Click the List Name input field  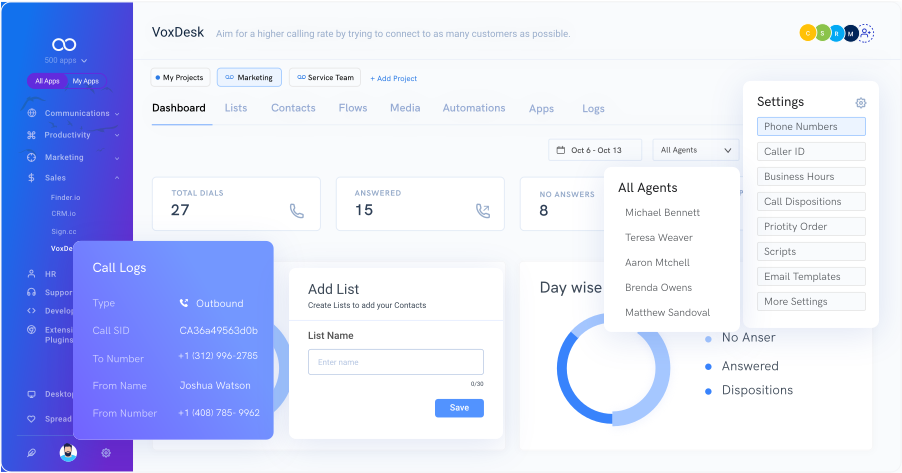(x=395, y=362)
